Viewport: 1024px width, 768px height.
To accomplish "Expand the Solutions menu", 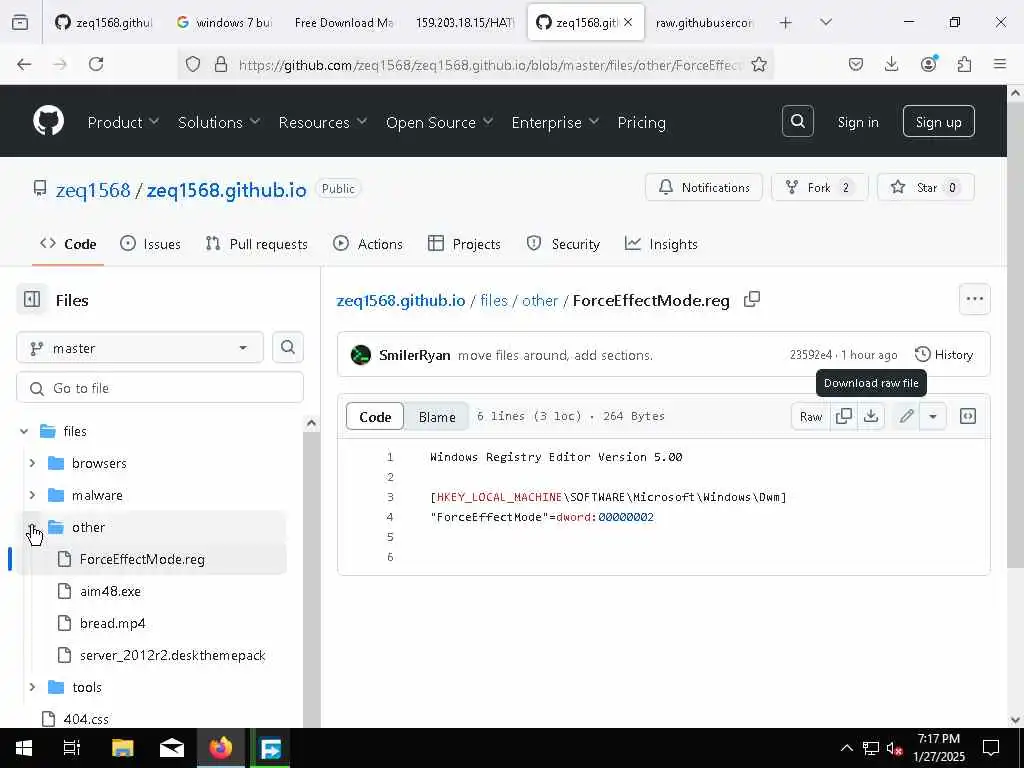I will coord(219,122).
